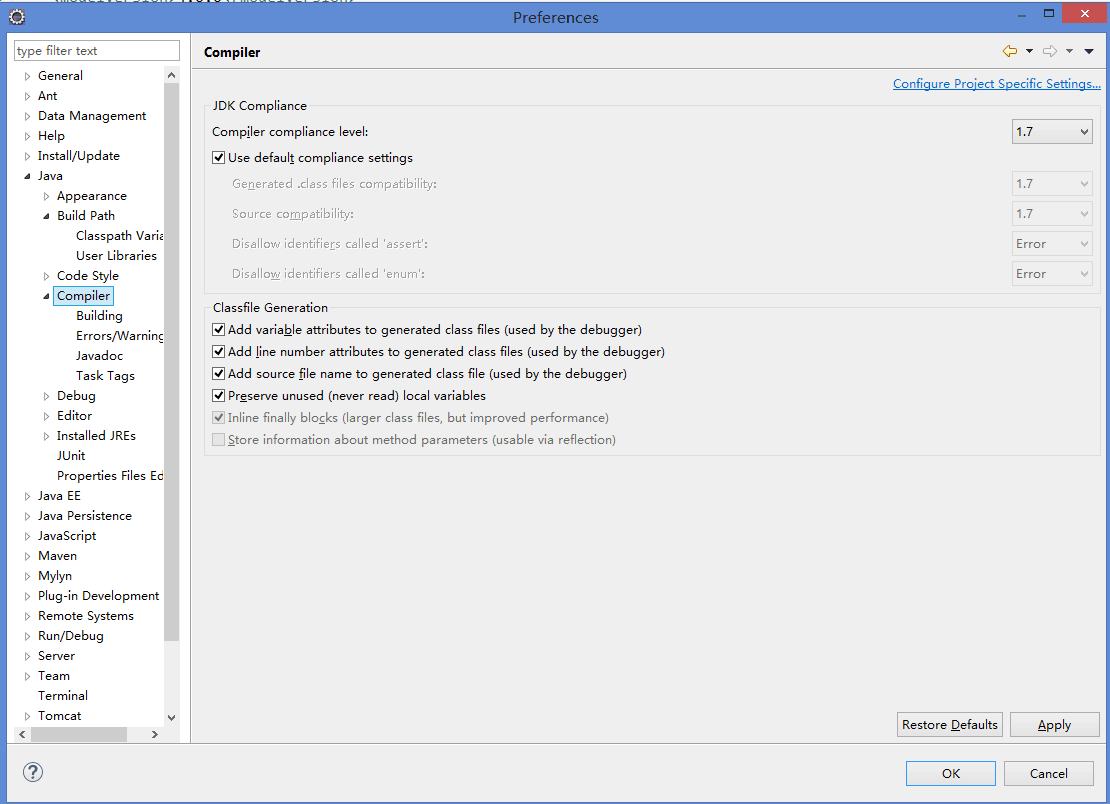The image size is (1110, 804).
Task: Click the Cancel button
Action: (x=1048, y=774)
